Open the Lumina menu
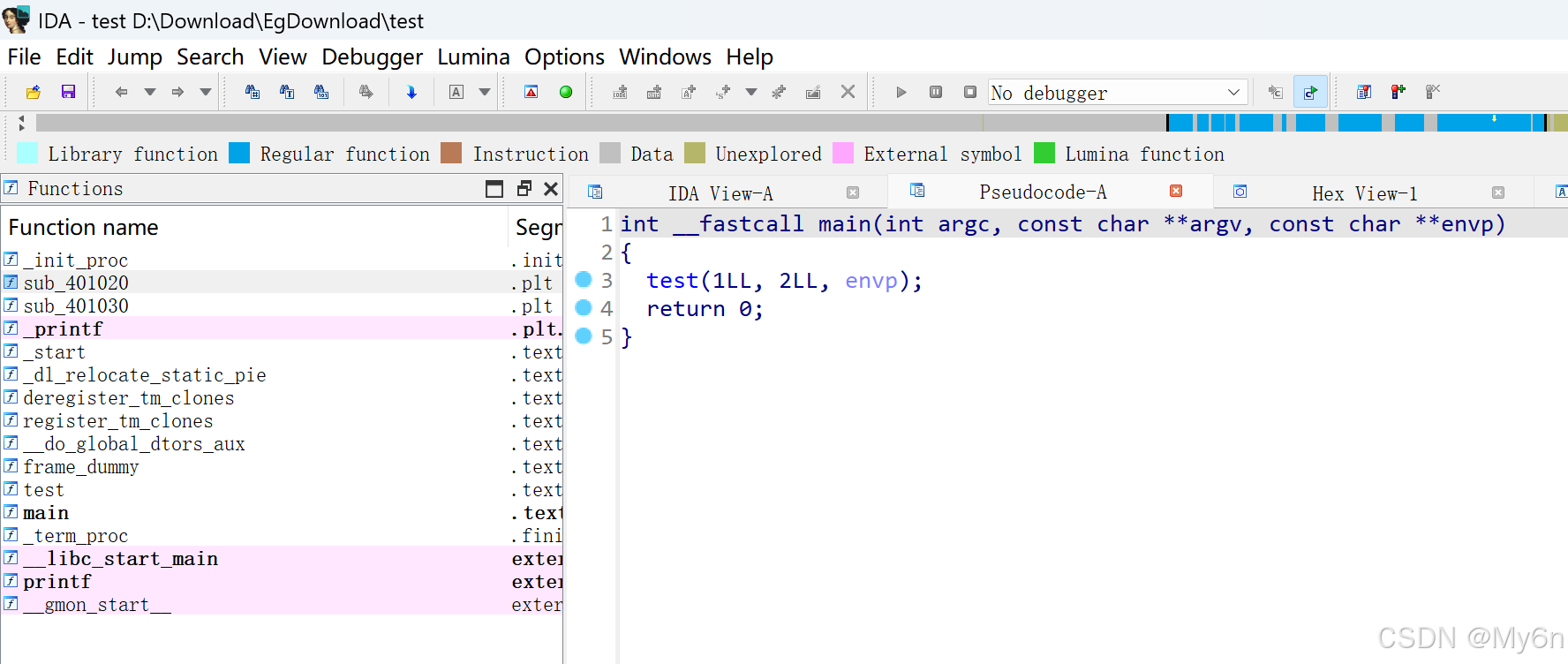Image resolution: width=1568 pixels, height=664 pixels. tap(474, 57)
